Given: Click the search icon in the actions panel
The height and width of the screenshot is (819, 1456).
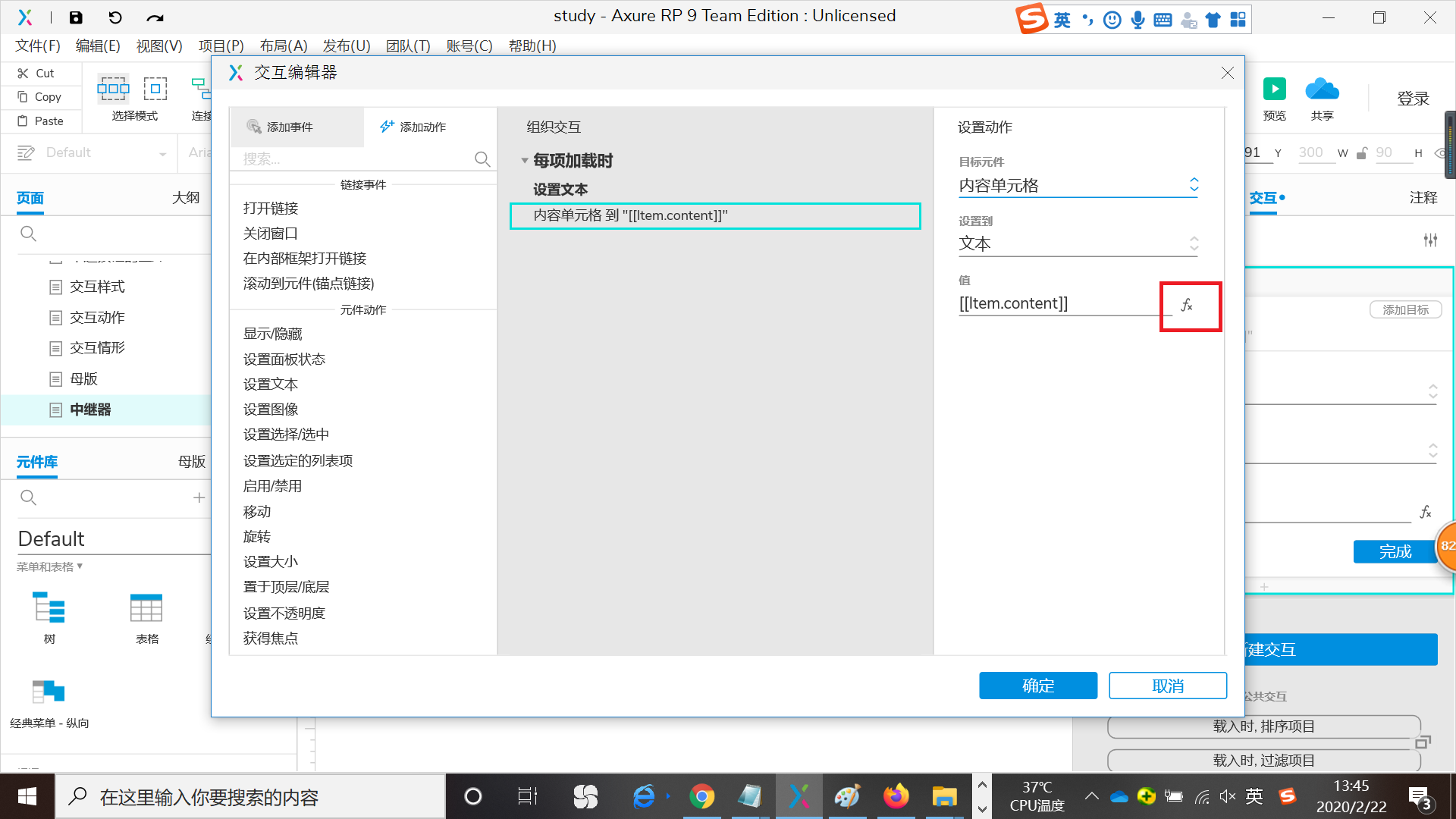Looking at the screenshot, I should [482, 159].
